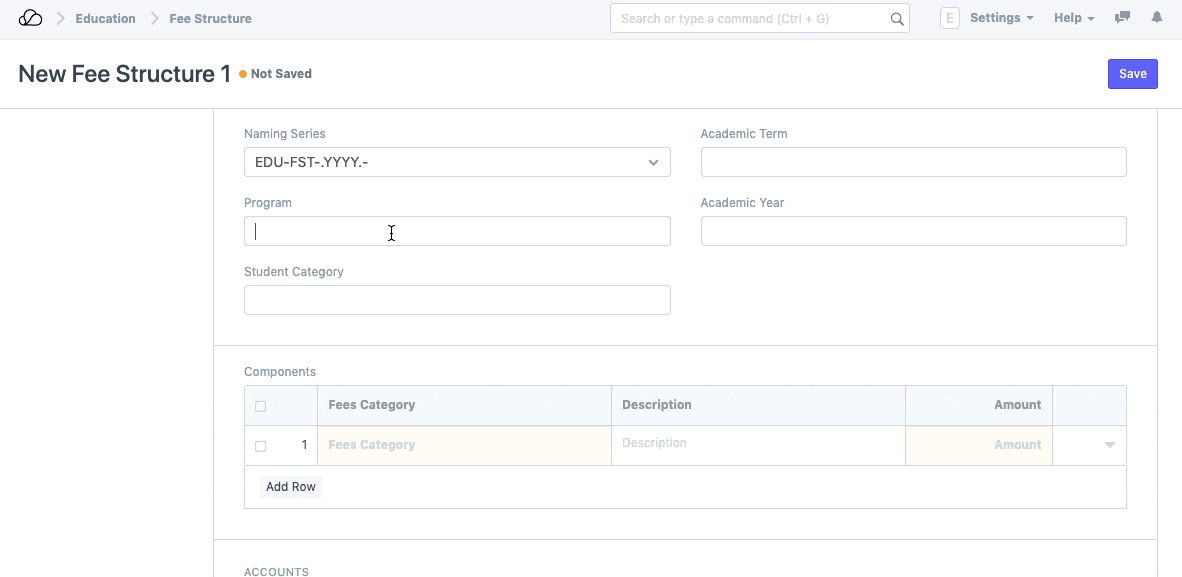Navigate to Fee Structure breadcrumb
Viewport: 1182px width, 577px height.
[x=210, y=18]
